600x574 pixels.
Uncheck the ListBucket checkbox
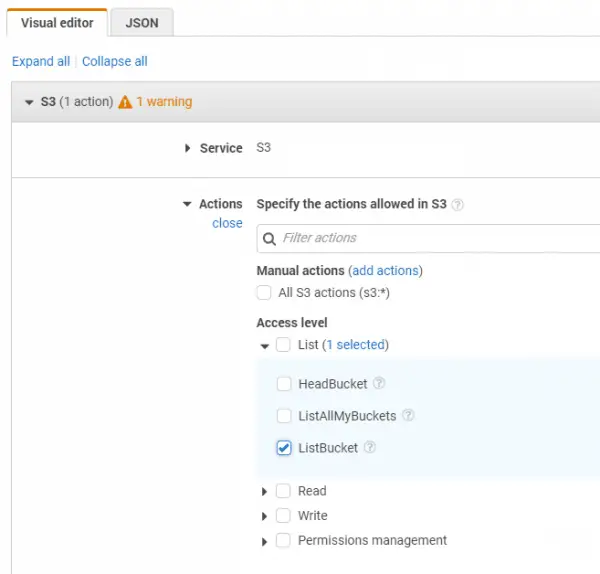(284, 448)
